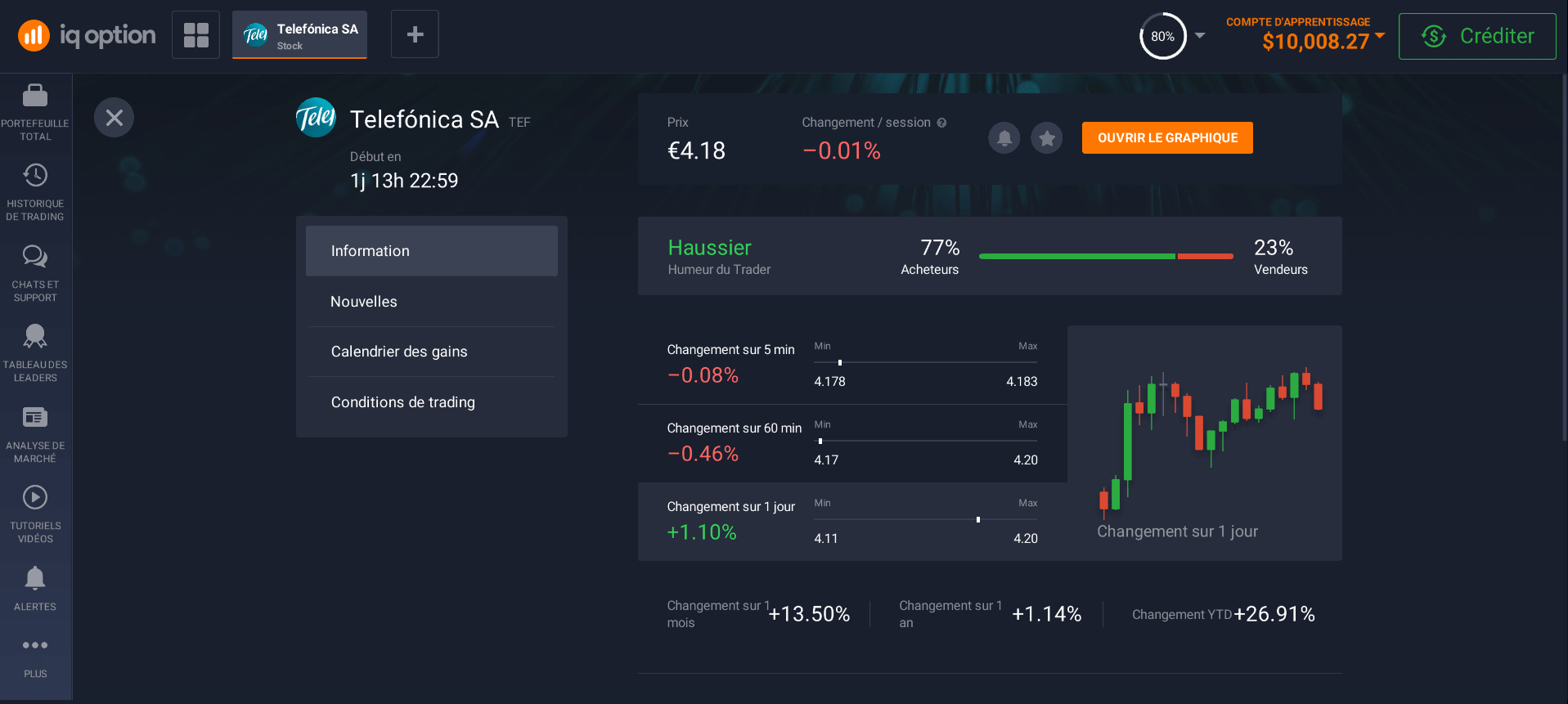Open Tableau des Leaders sidebar item

coord(35,354)
